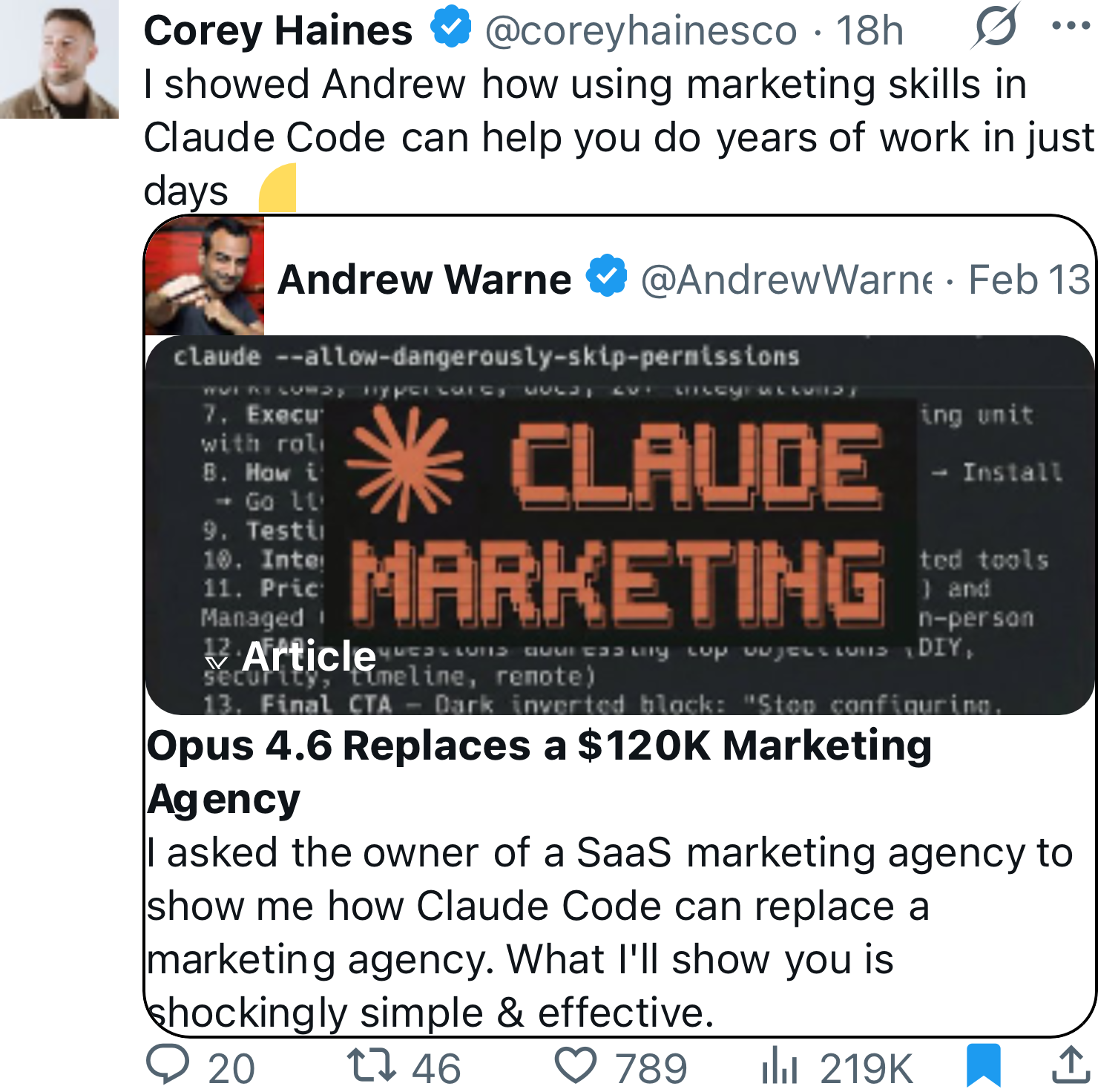Open the Feb 13 quoted timestamp
The image size is (1098, 1092).
point(1029,280)
